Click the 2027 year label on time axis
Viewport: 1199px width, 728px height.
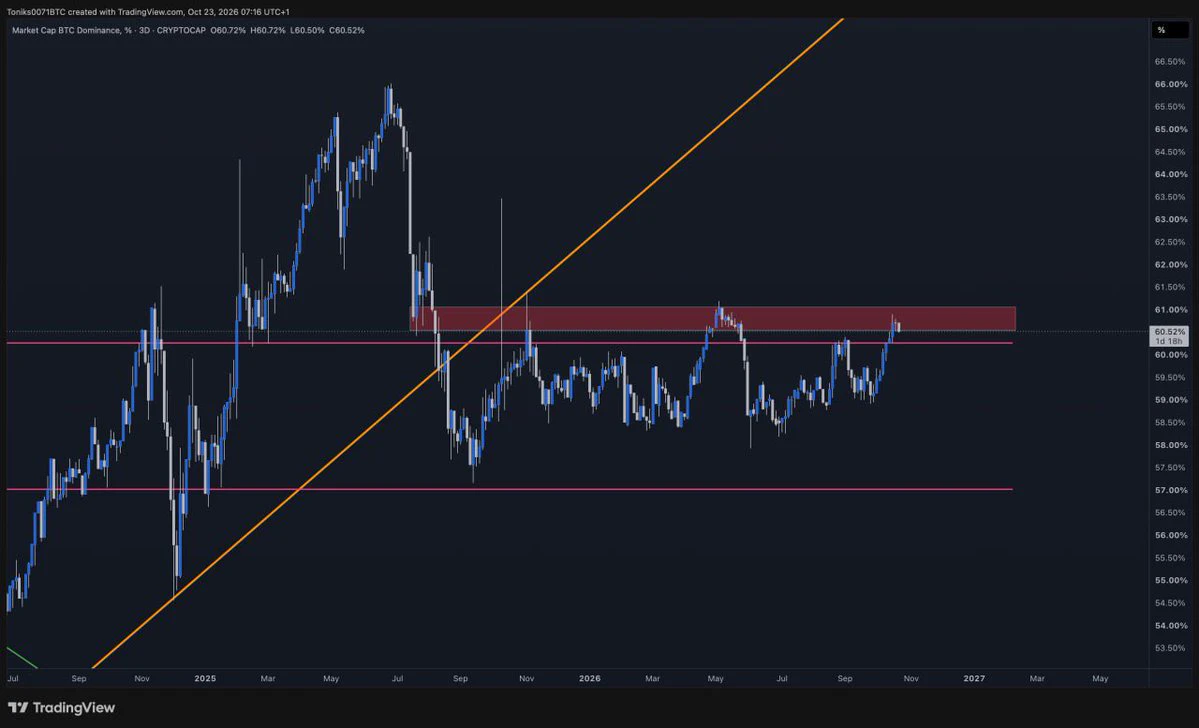click(974, 678)
